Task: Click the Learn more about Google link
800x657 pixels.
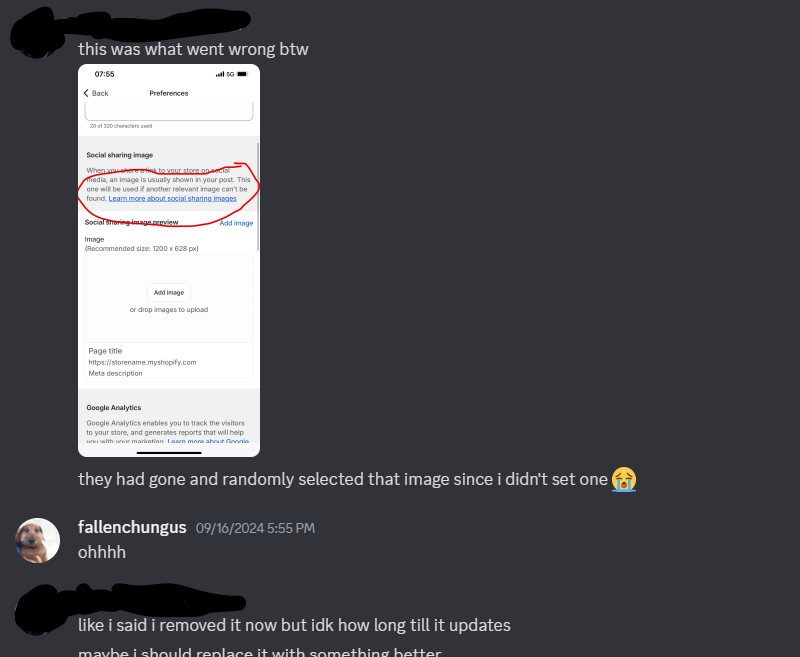Action: click(208, 441)
